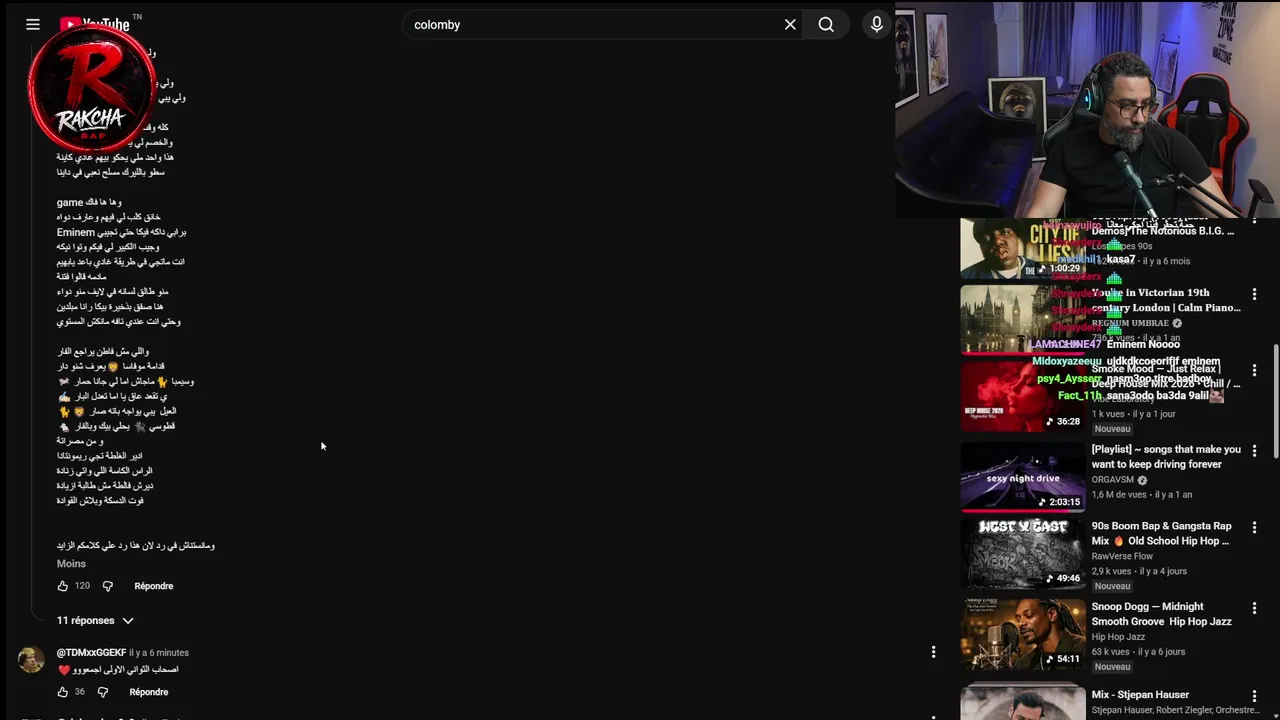Click the 'il y a 6 minutes' comment timestamp
1280x720 pixels.
[x=159, y=653]
